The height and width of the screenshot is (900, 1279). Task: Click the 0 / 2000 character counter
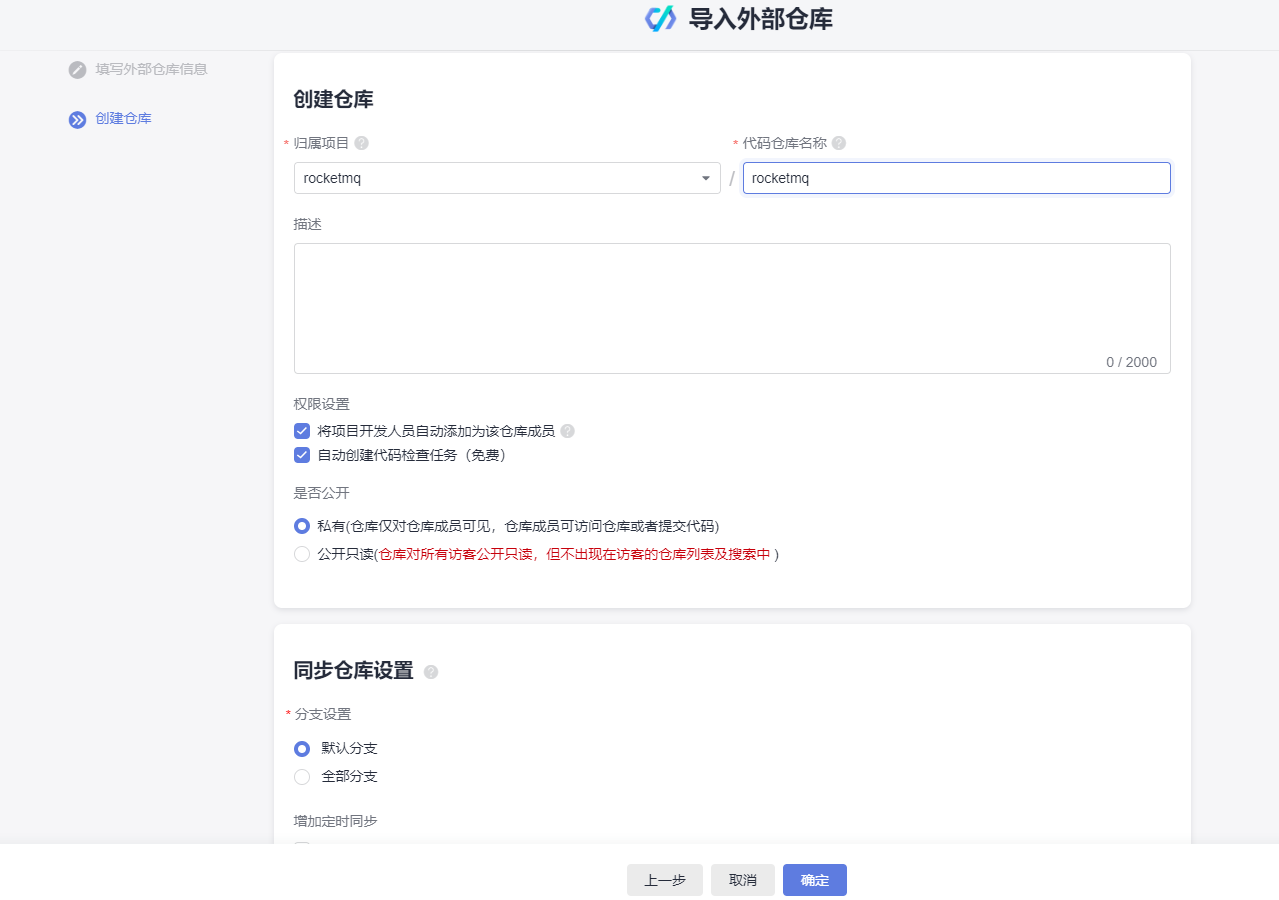point(1131,362)
